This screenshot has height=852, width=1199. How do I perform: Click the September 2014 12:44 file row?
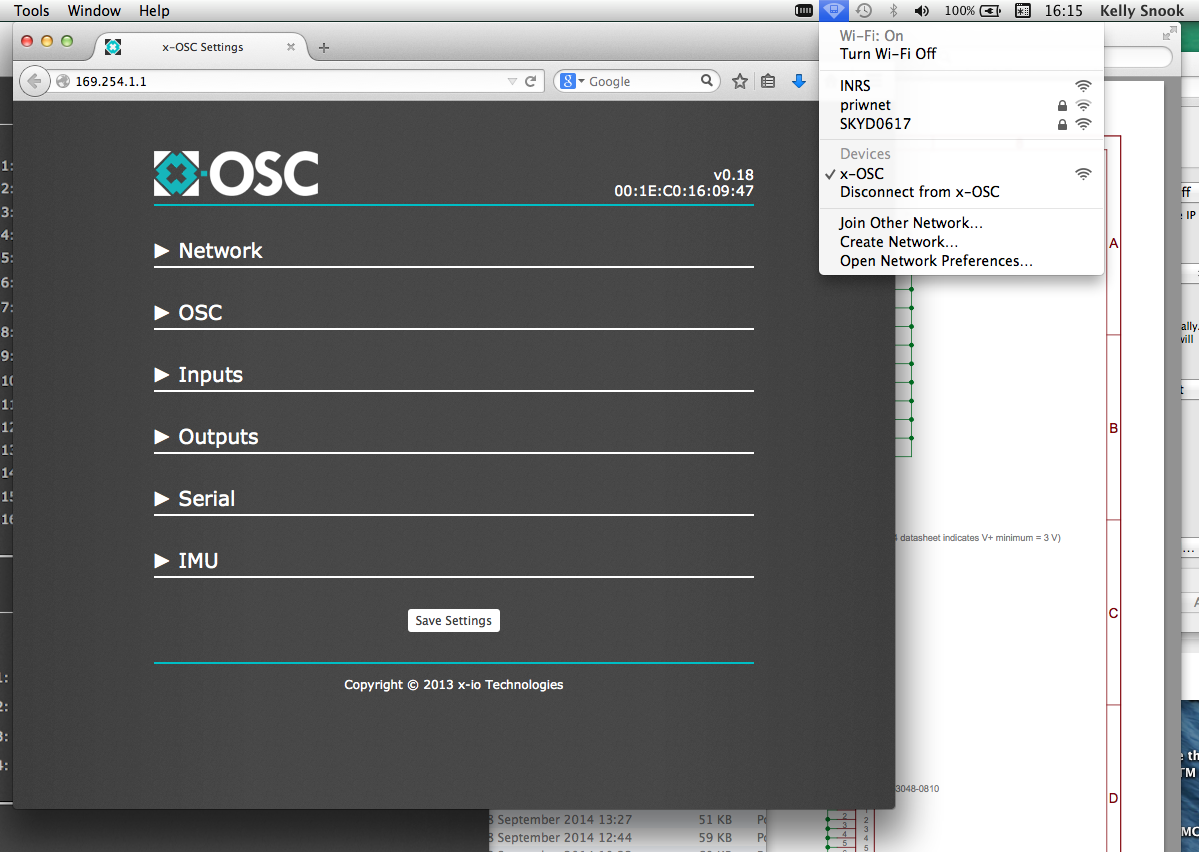coord(627,837)
